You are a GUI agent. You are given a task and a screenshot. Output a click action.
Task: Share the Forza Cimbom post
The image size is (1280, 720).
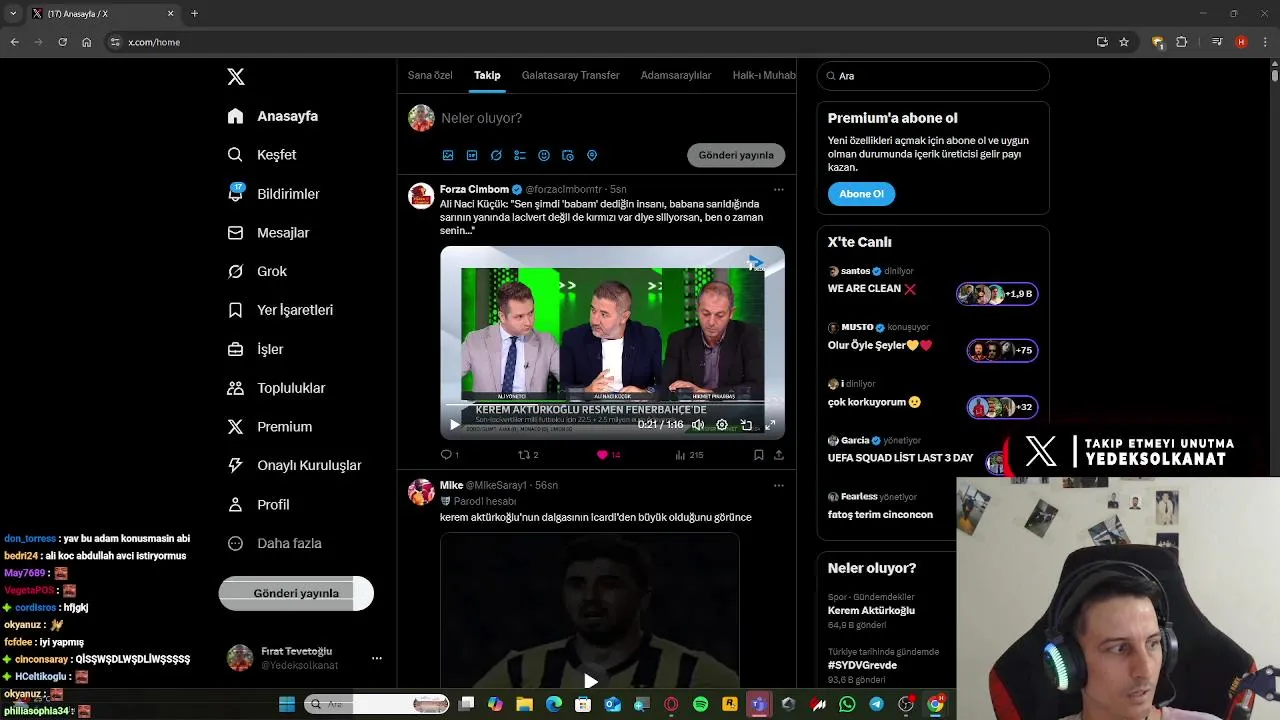point(778,455)
